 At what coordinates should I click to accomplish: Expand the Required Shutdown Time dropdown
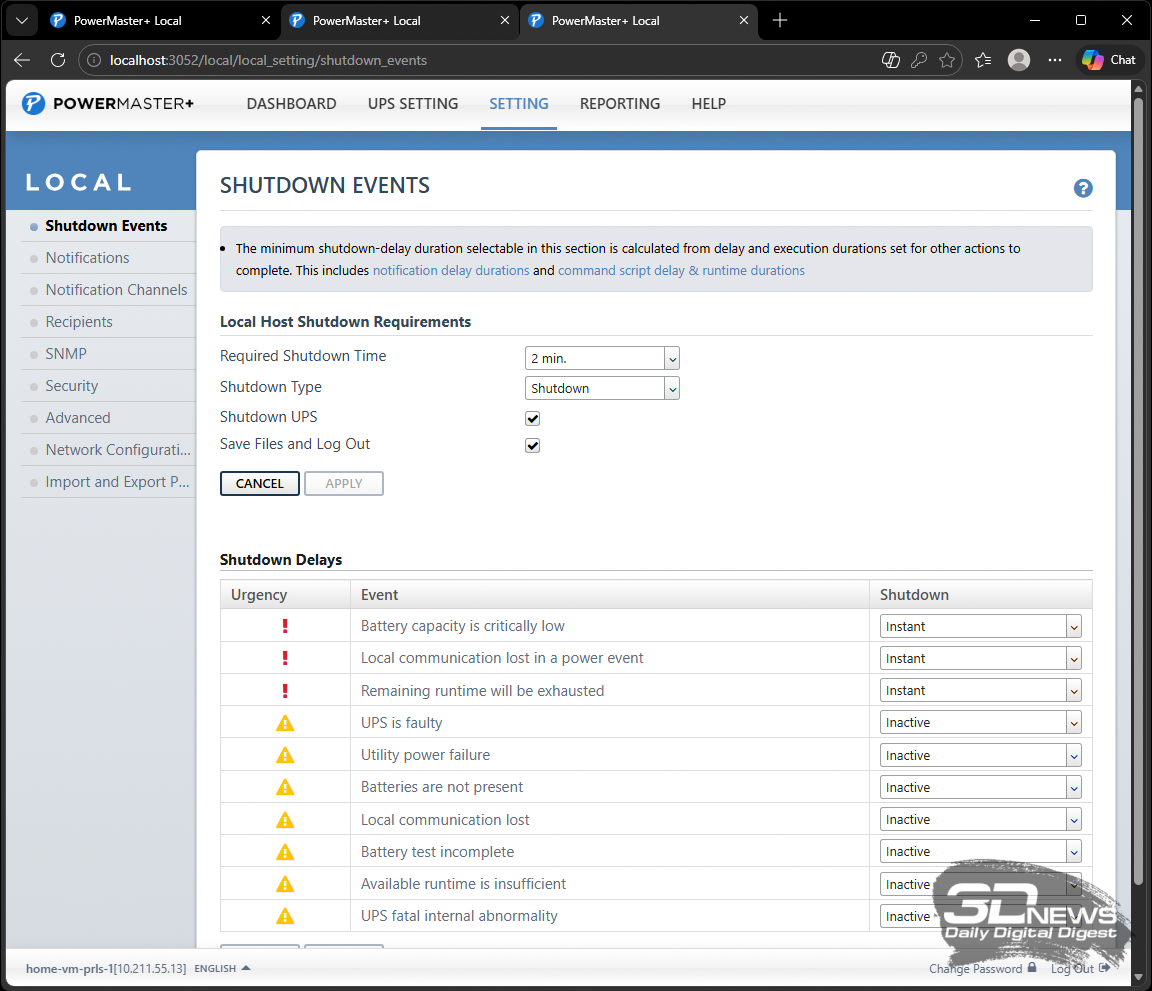click(601, 358)
